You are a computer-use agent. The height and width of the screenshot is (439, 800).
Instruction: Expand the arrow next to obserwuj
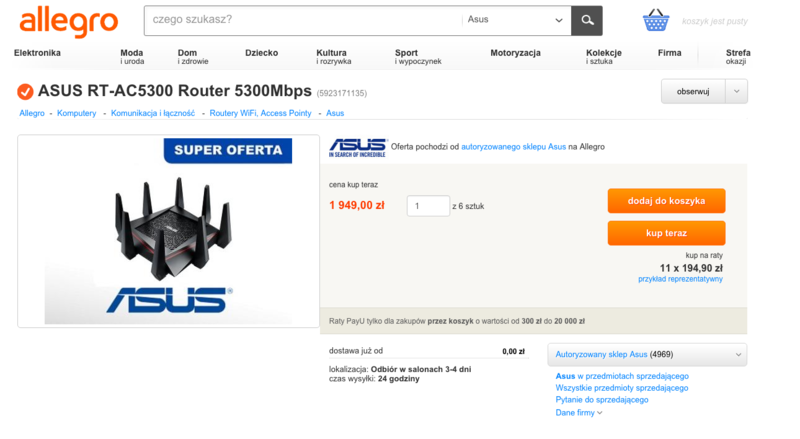click(x=736, y=91)
